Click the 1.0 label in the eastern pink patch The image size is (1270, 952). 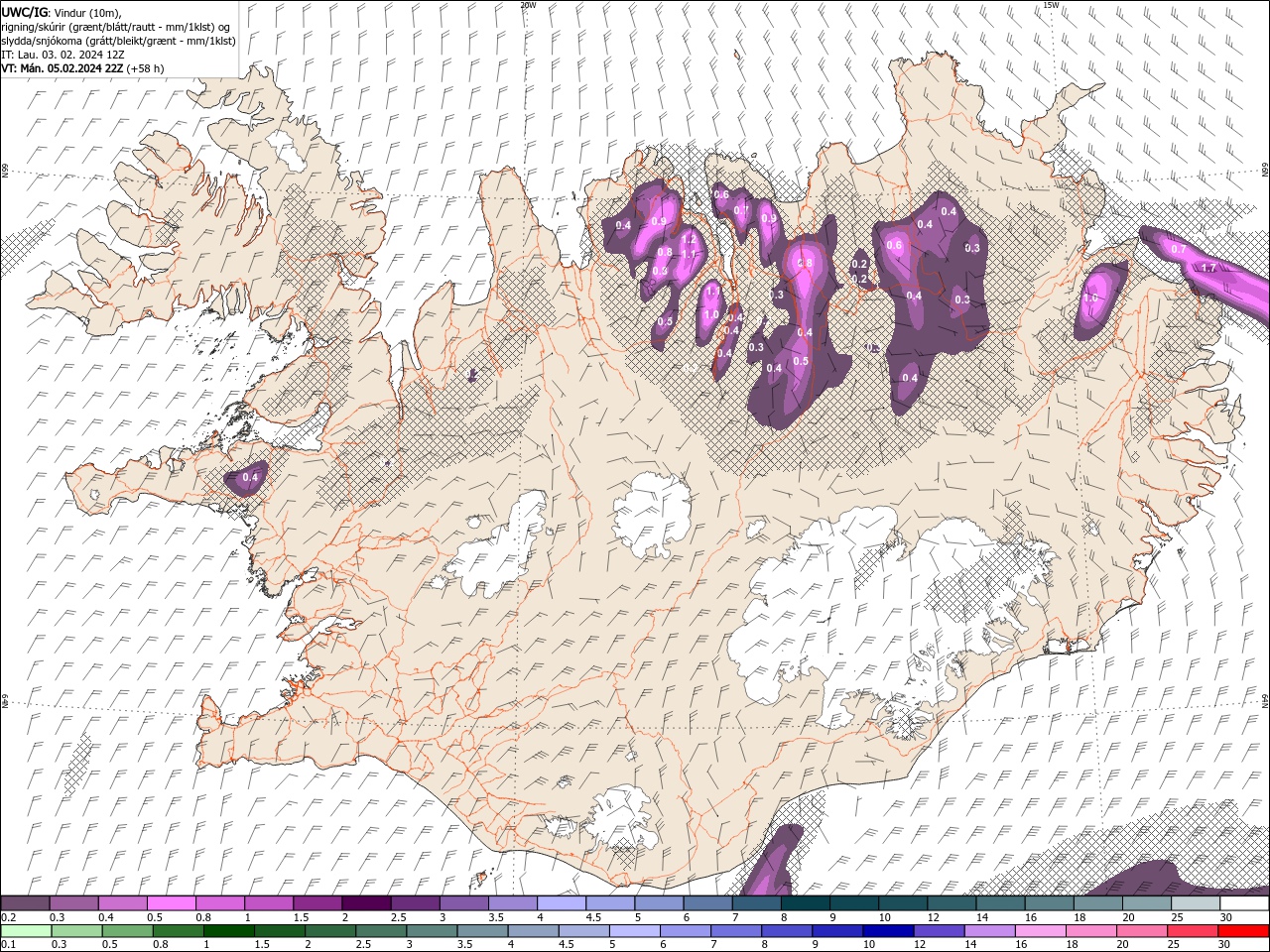1090,297
